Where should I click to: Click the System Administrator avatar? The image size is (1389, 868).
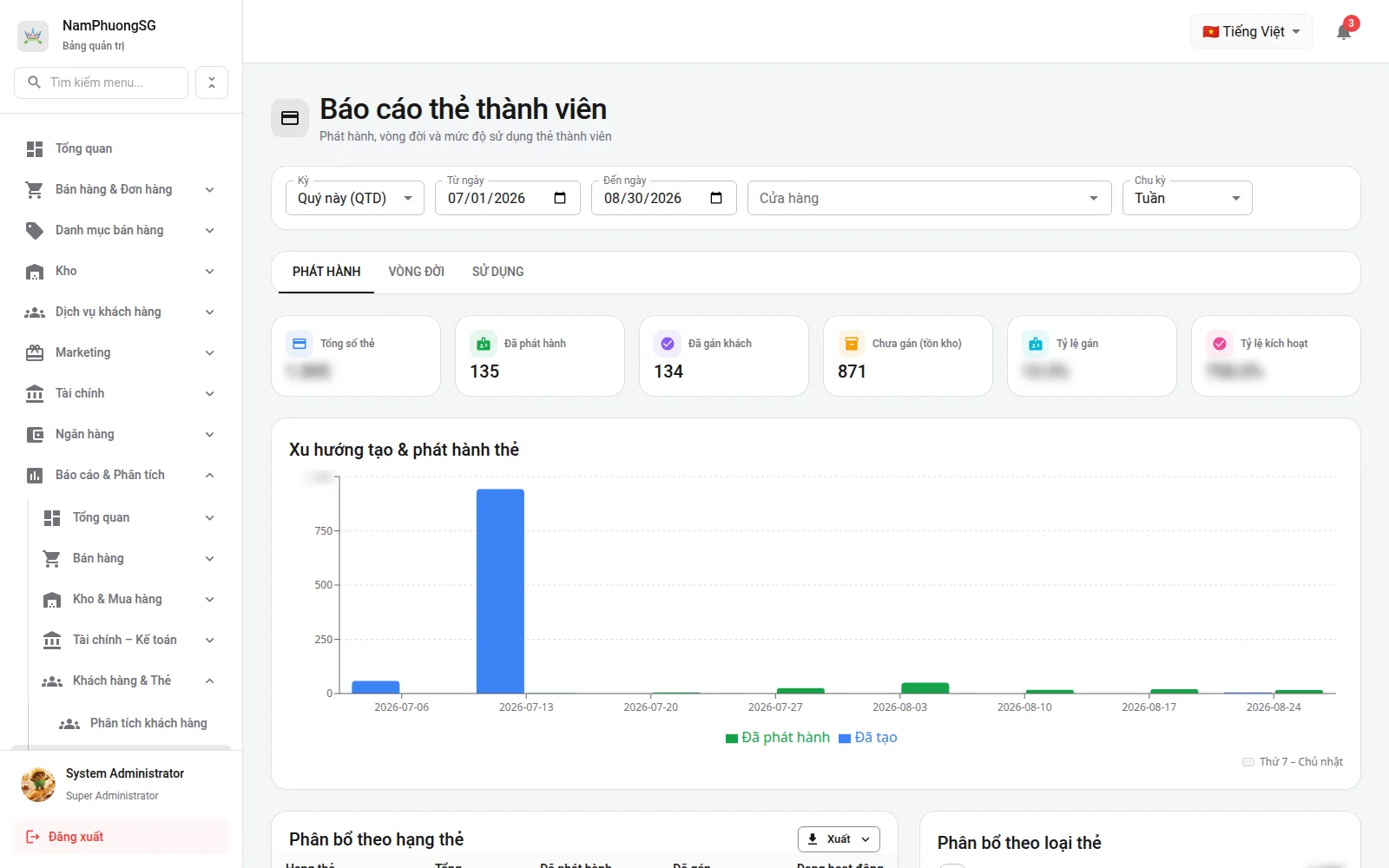38,784
